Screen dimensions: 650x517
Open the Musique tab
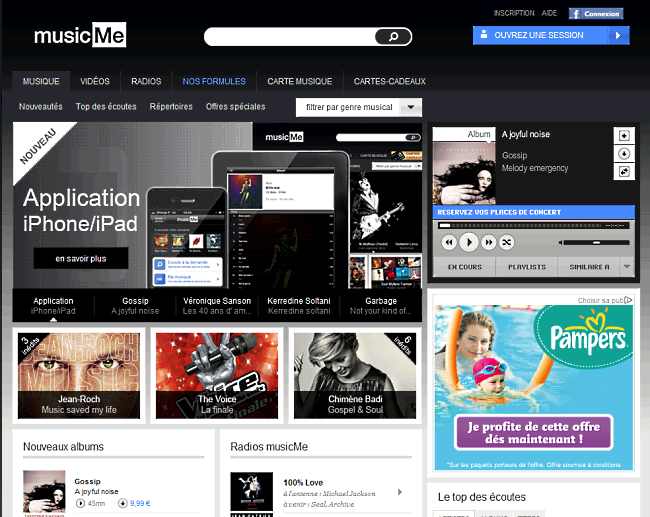[x=41, y=81]
